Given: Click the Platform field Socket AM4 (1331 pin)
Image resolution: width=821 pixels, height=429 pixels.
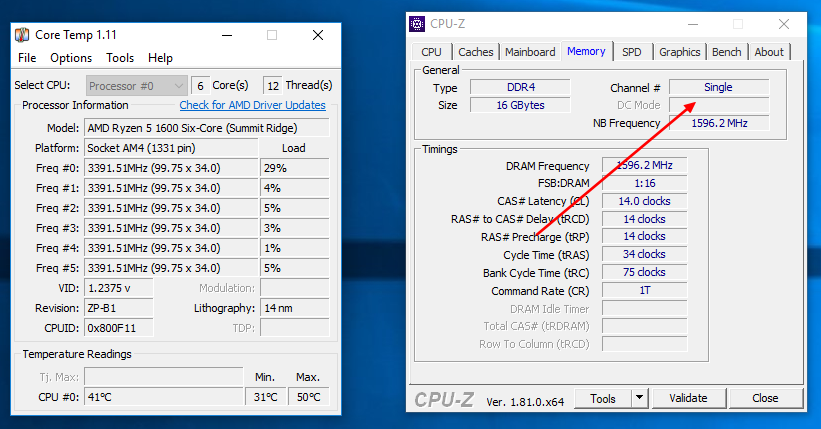Looking at the screenshot, I should point(171,148).
